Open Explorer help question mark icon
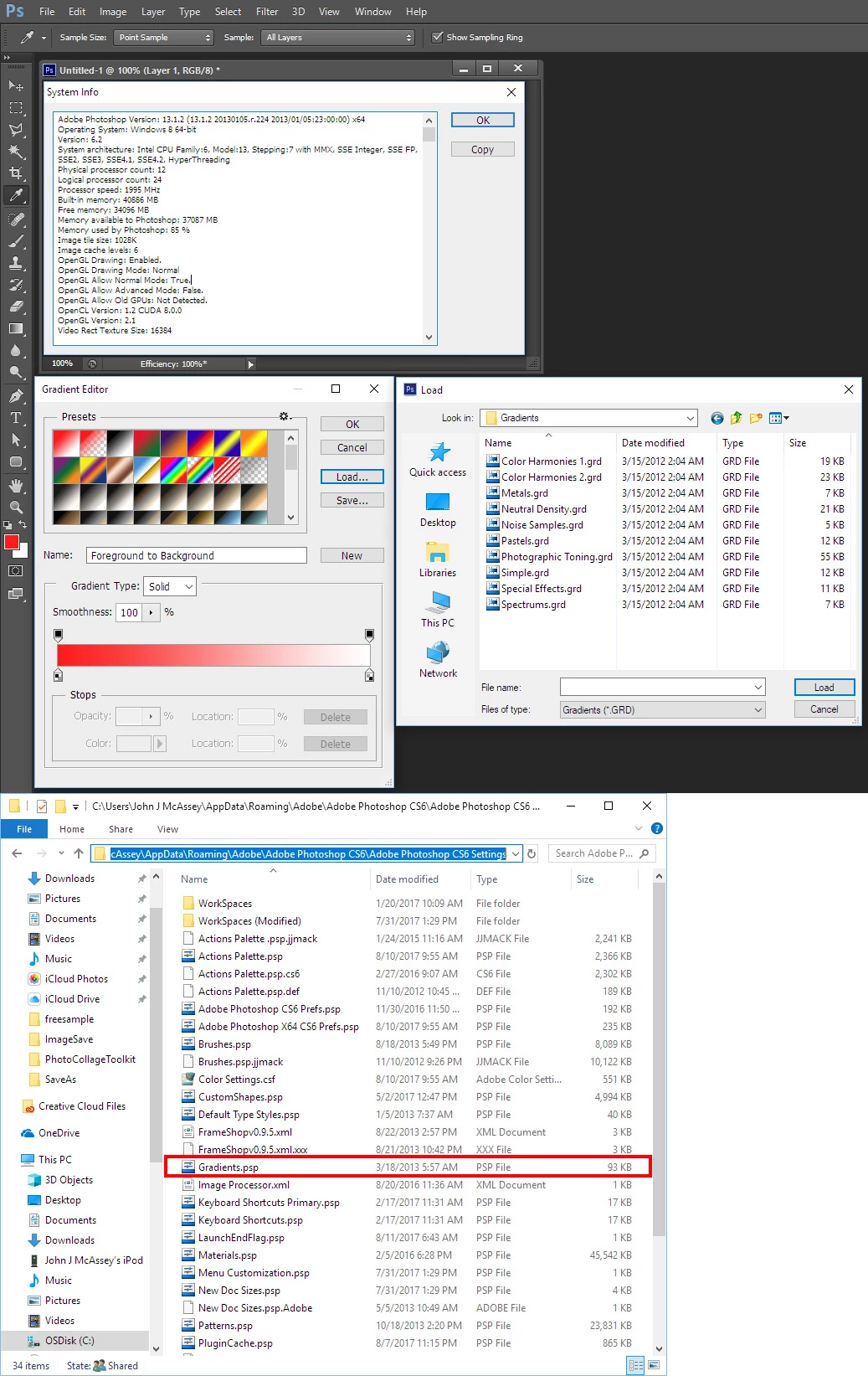Viewport: 868px width, 1376px height. 657,828
